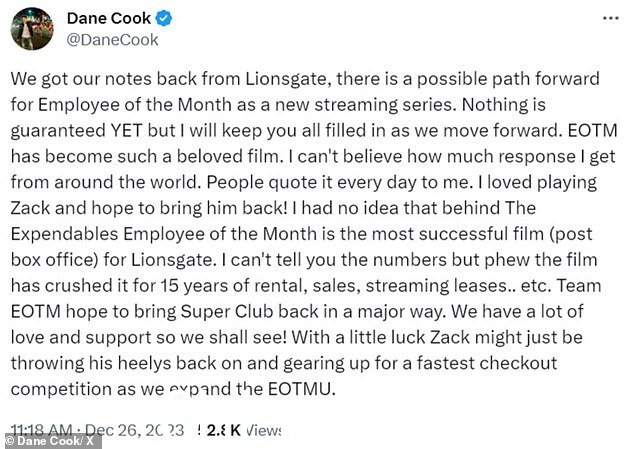Click the blue verified checkmark badge
The image size is (634, 449).
[164, 19]
